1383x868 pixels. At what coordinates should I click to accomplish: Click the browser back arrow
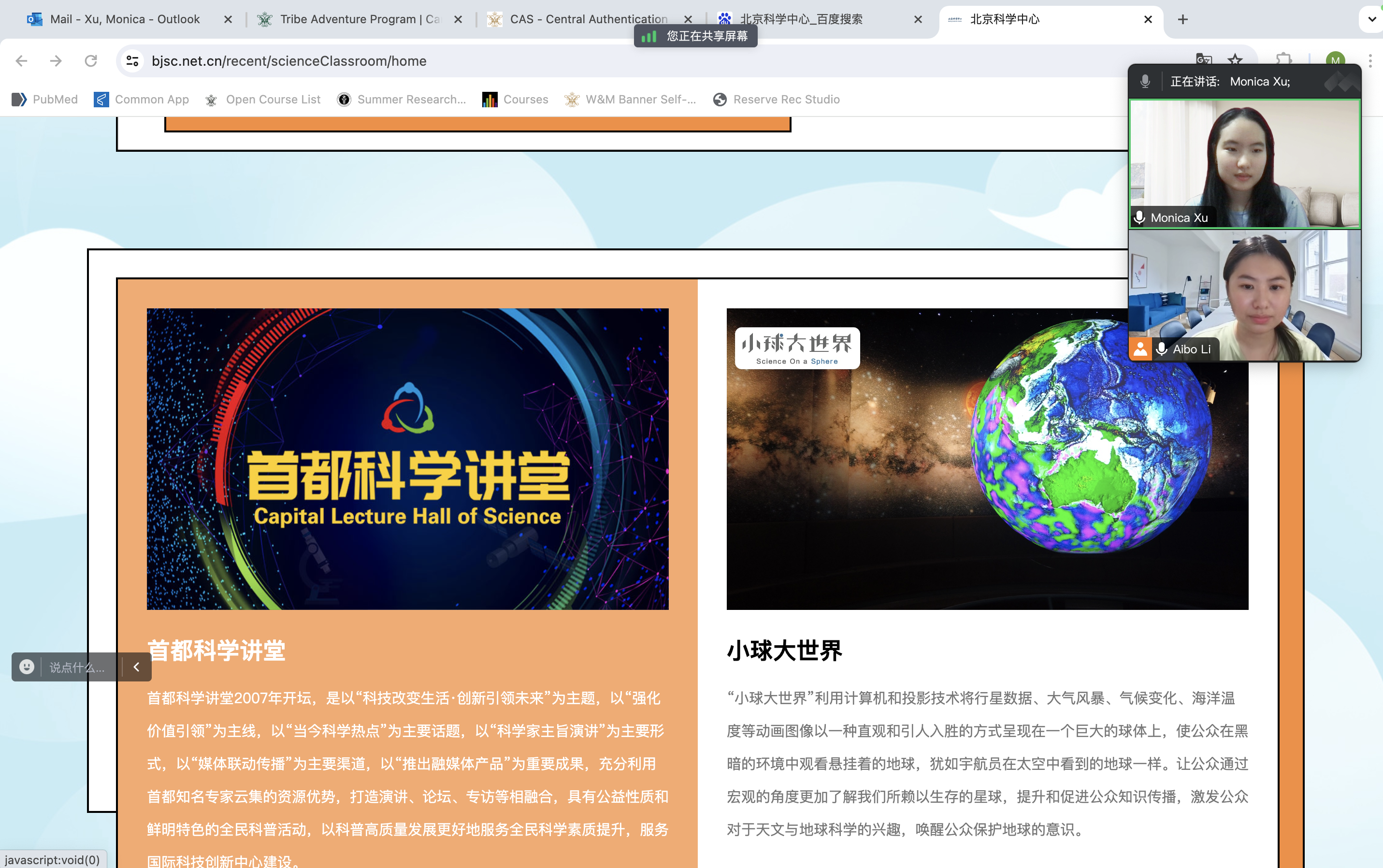21,61
